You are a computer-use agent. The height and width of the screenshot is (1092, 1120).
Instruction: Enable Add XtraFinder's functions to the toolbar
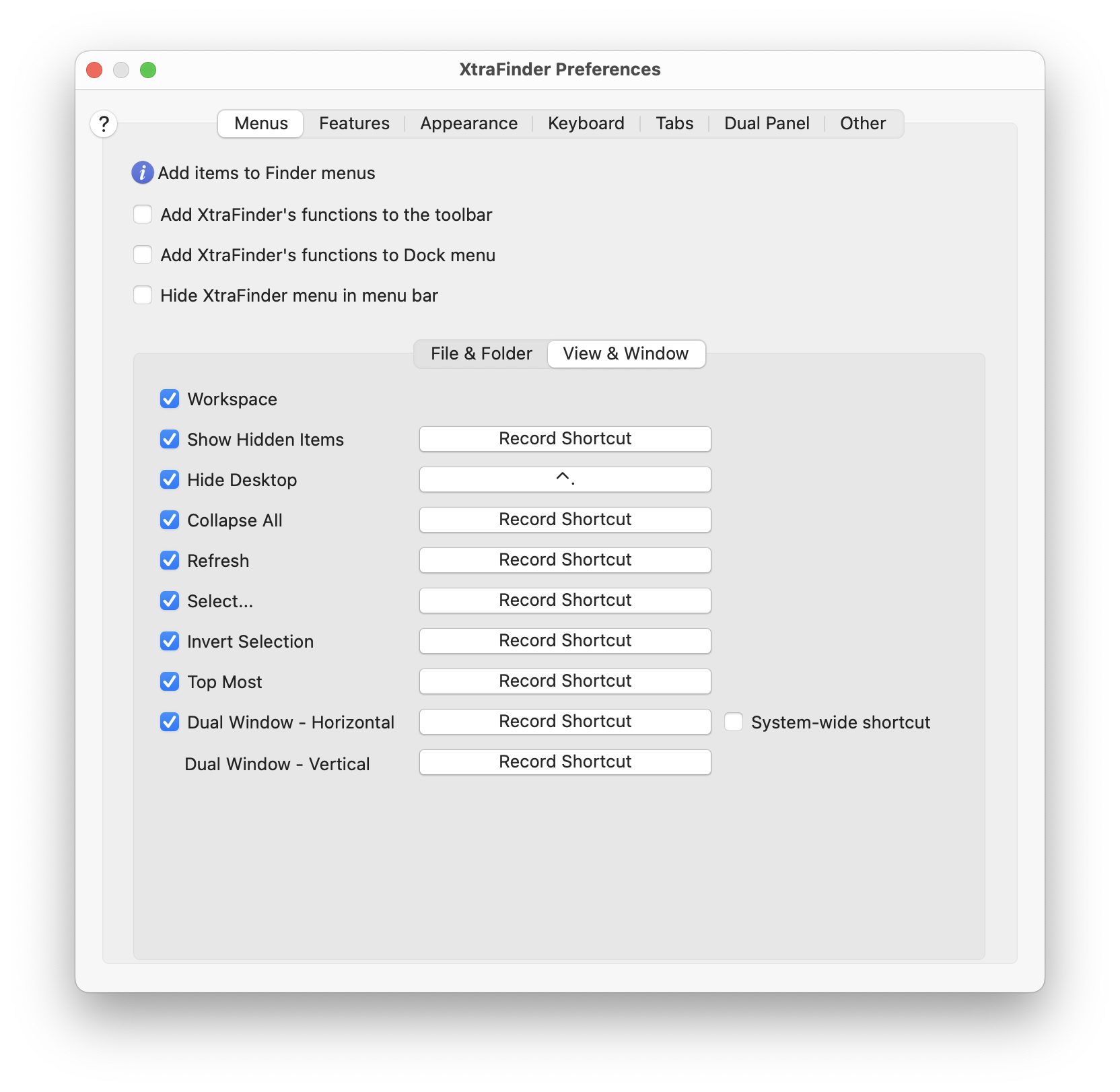(143, 215)
